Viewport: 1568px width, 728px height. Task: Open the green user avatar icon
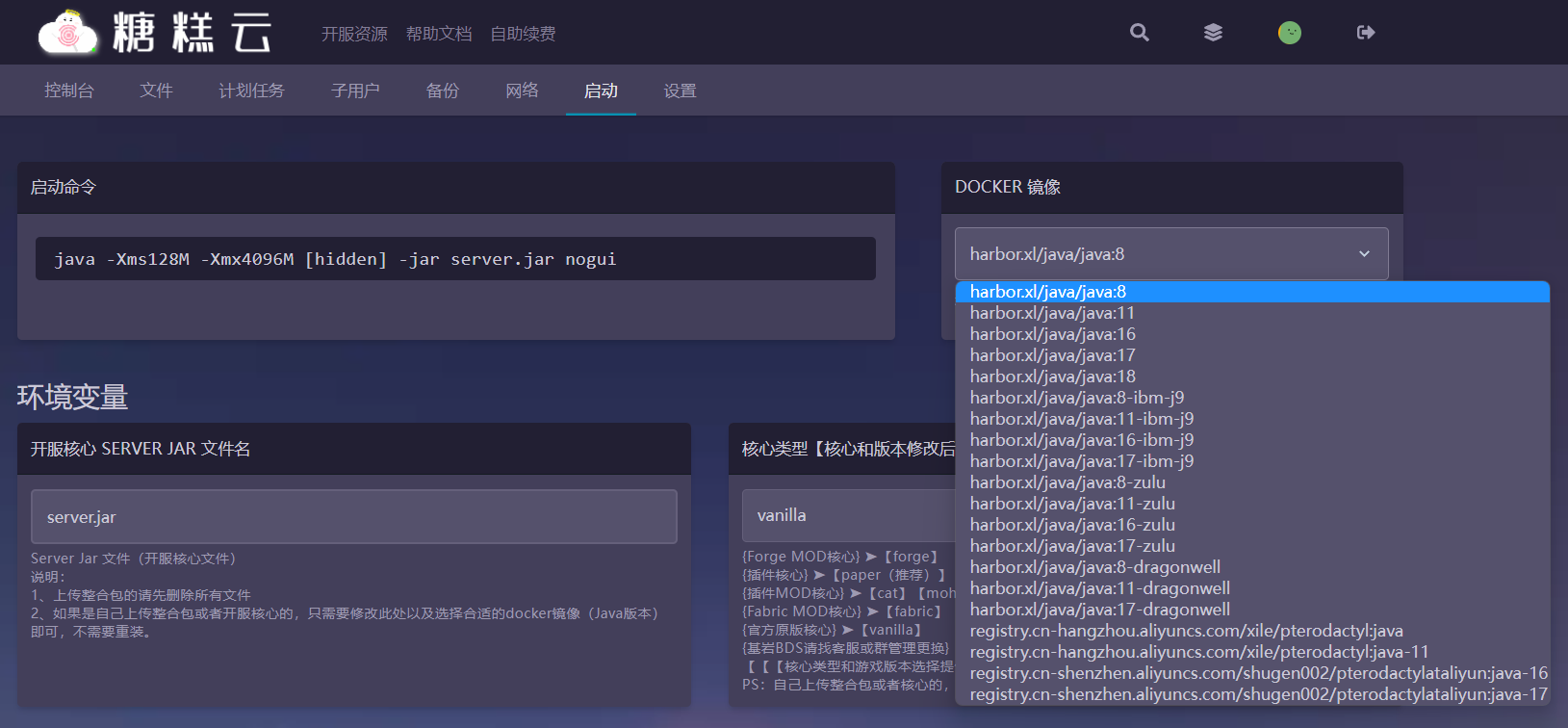click(x=1289, y=33)
